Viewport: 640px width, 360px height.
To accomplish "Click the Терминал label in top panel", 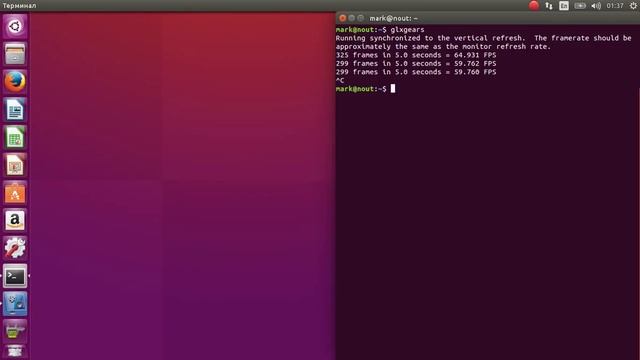I will (x=19, y=6).
